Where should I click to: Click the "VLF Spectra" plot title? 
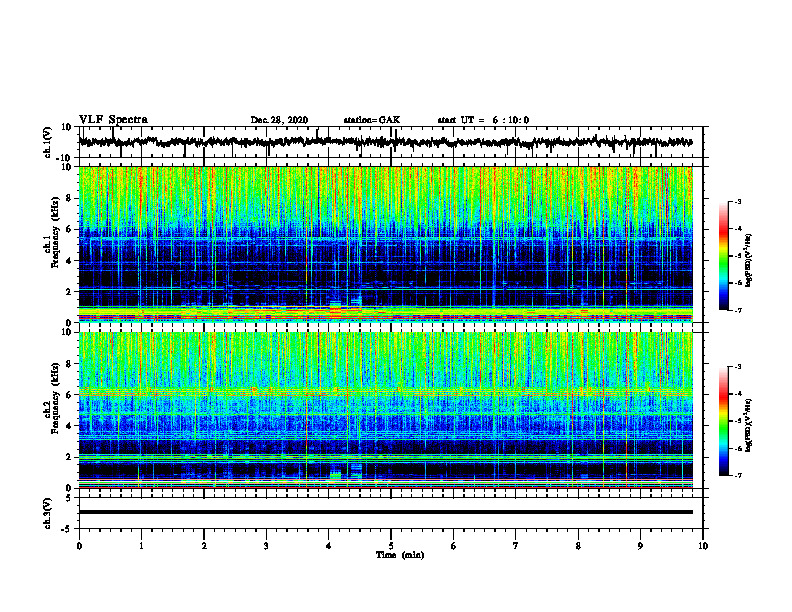[113, 120]
